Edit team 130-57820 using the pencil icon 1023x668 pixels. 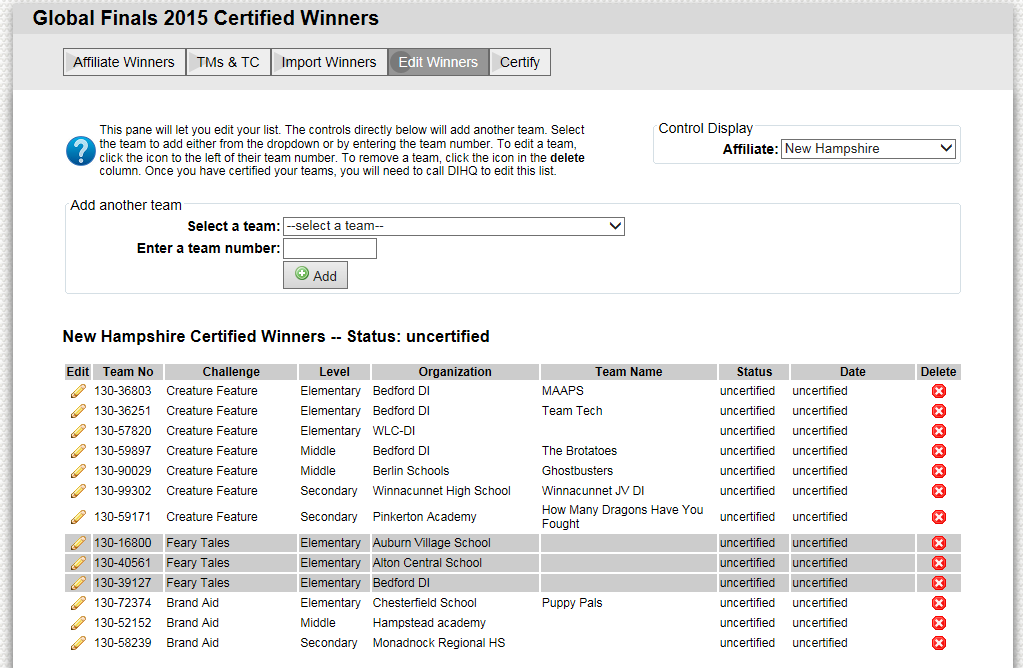coord(78,431)
